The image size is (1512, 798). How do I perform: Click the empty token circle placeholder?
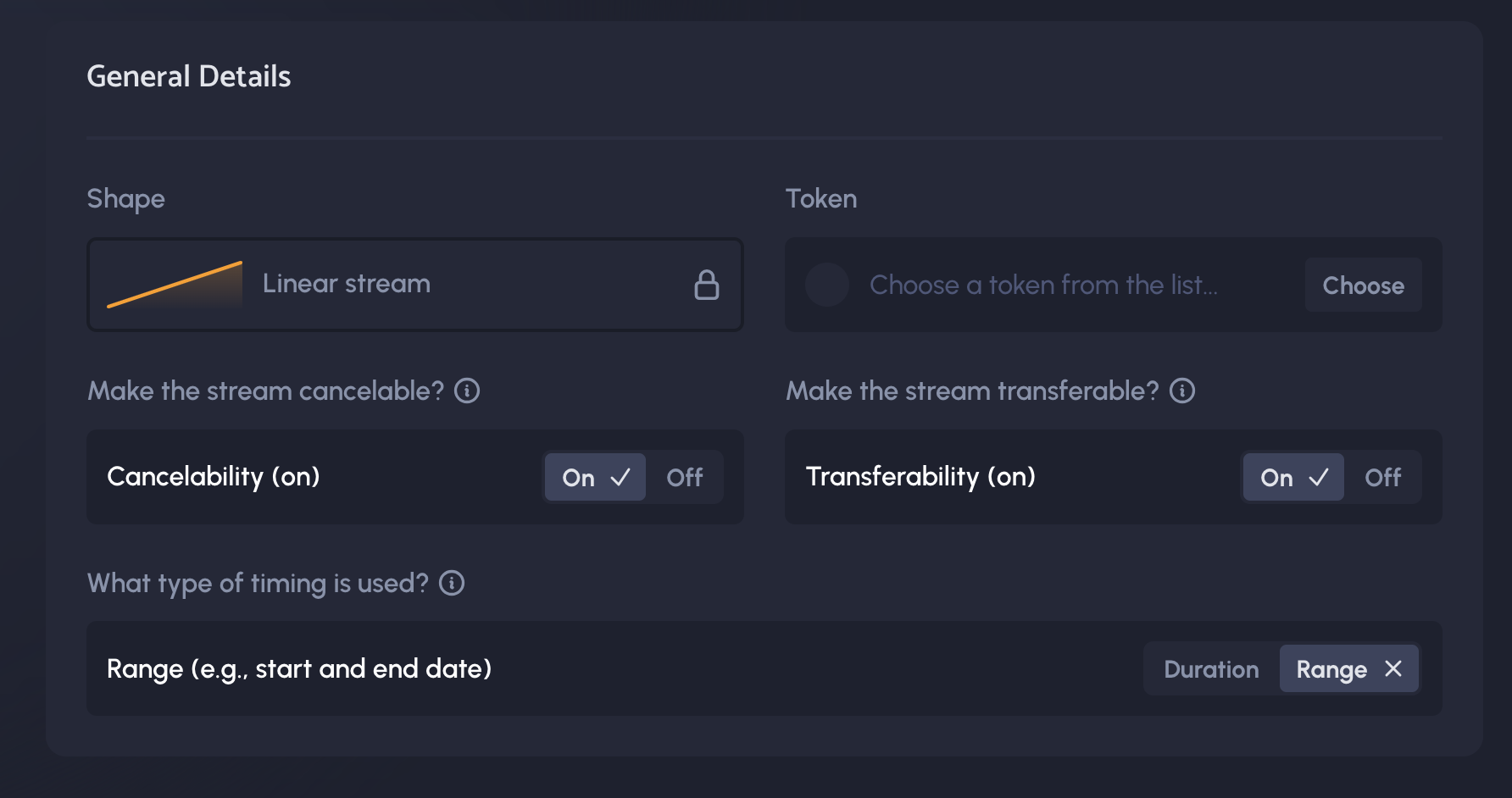(827, 285)
